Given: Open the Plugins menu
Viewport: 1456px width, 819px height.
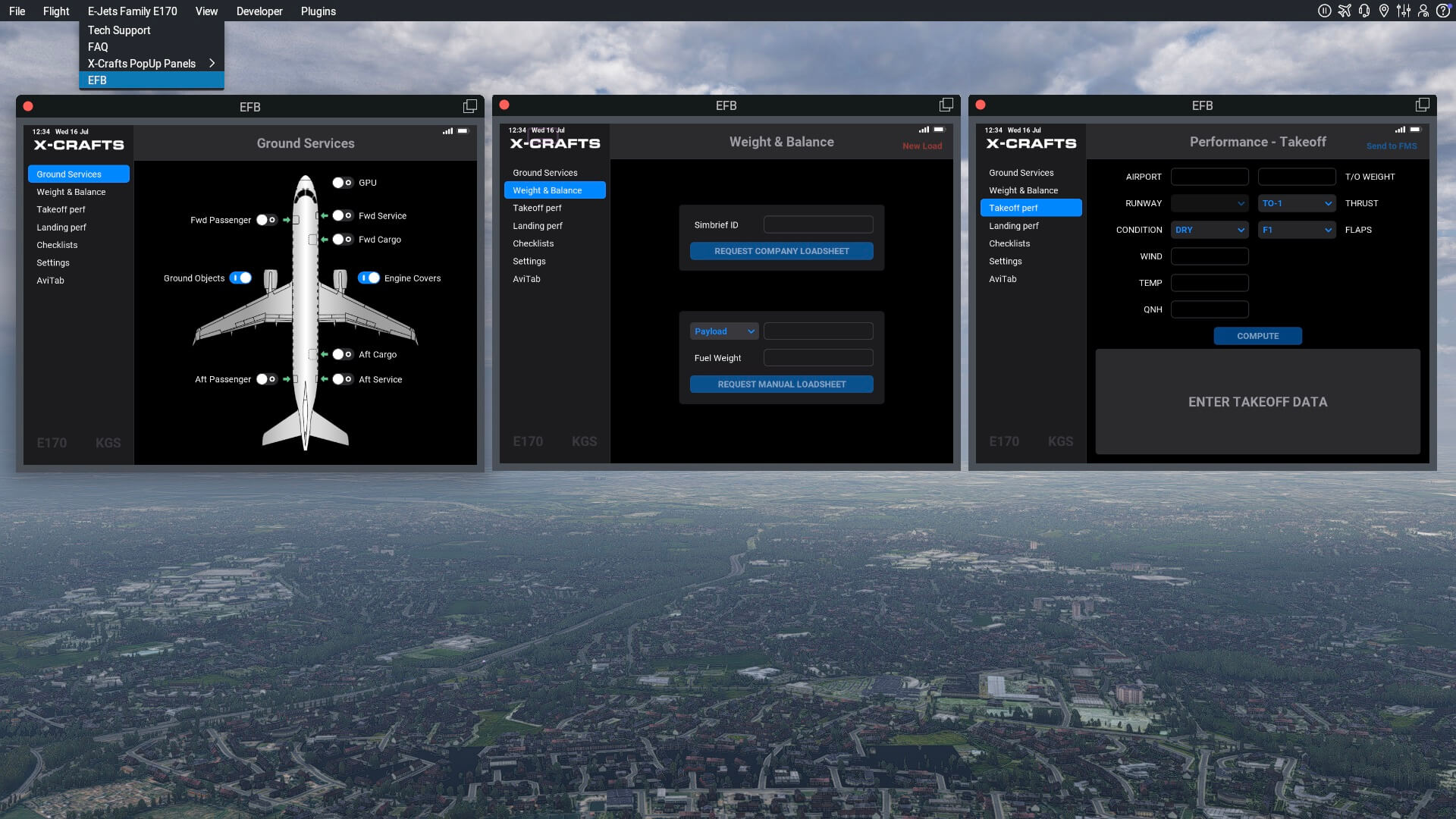Looking at the screenshot, I should [x=318, y=11].
